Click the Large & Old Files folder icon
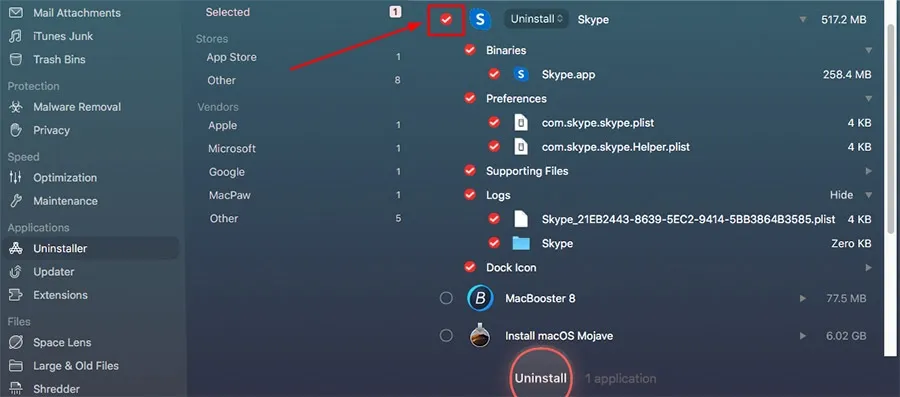Viewport: 900px width, 397px height. tap(16, 366)
